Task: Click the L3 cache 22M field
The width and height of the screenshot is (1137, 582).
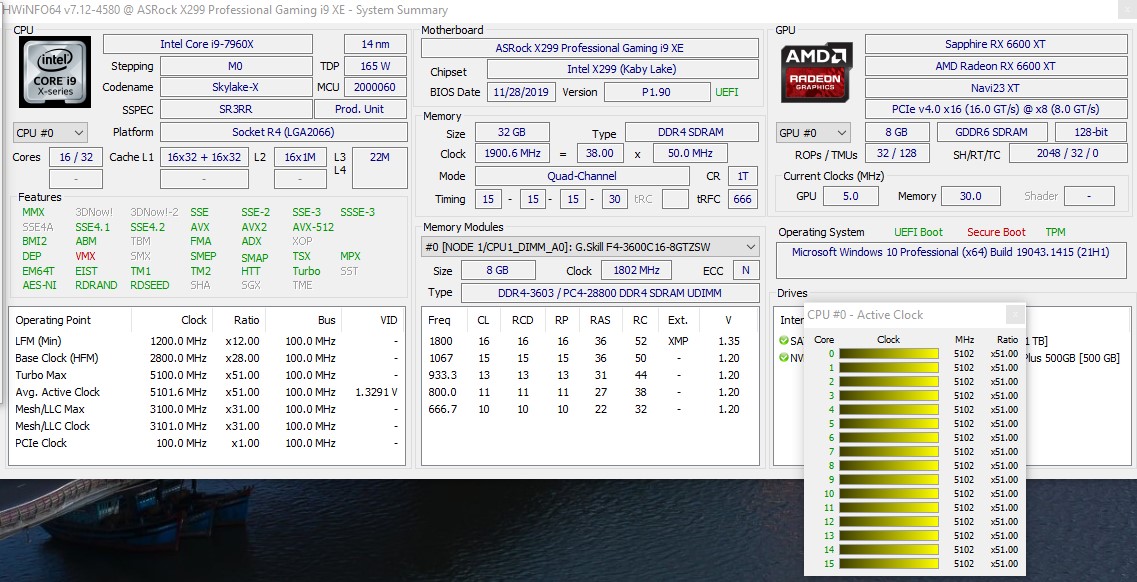Action: (x=379, y=168)
